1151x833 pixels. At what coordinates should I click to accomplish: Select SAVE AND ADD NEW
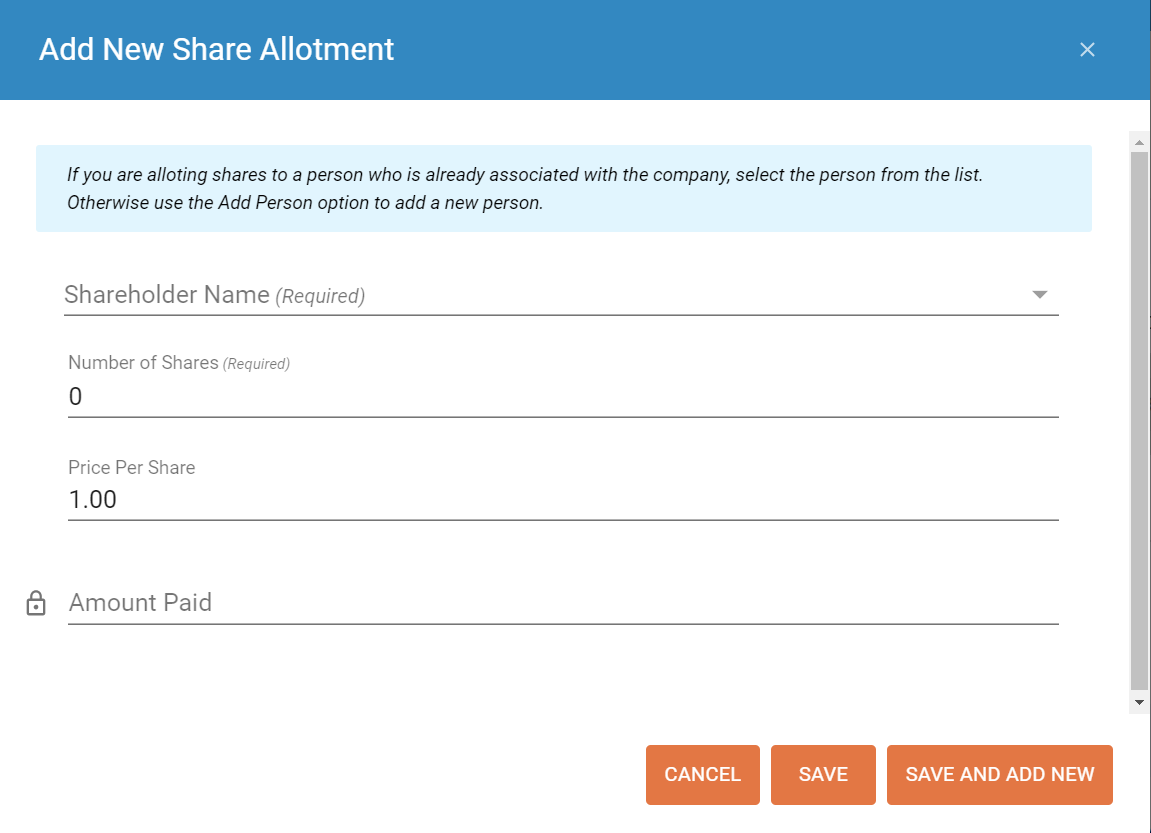[x=999, y=774]
